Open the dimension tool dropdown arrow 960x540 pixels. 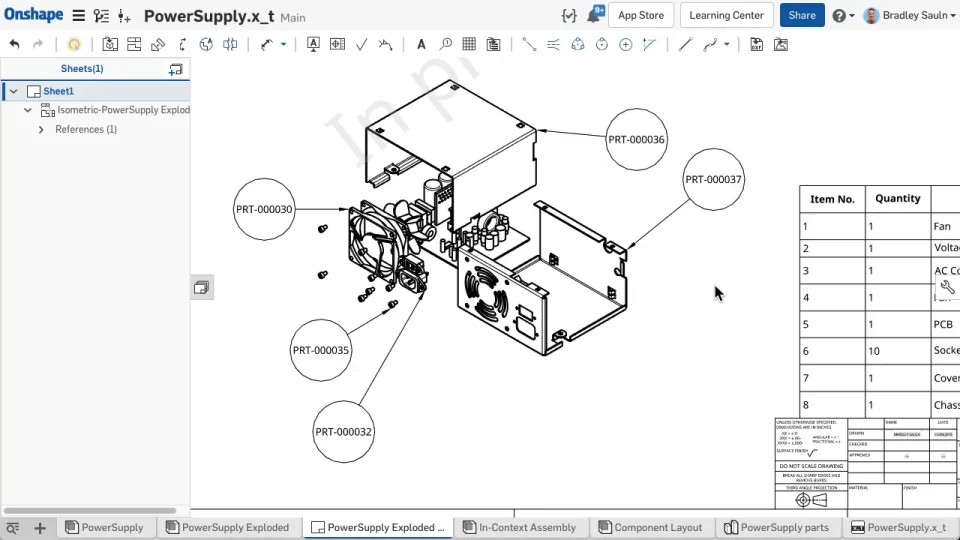(x=283, y=44)
